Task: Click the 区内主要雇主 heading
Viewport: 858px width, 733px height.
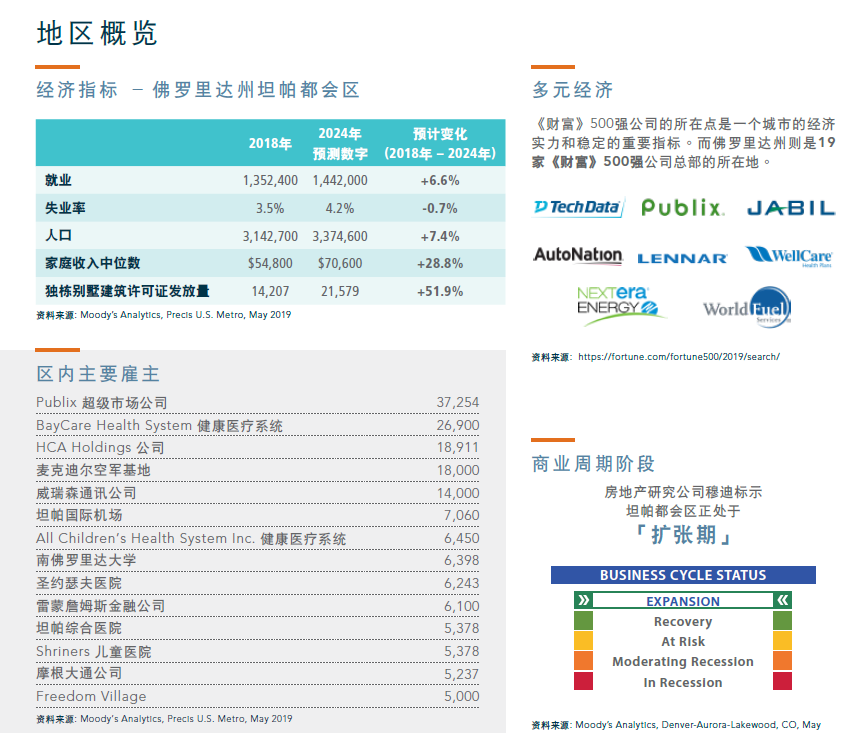Action: 98,374
